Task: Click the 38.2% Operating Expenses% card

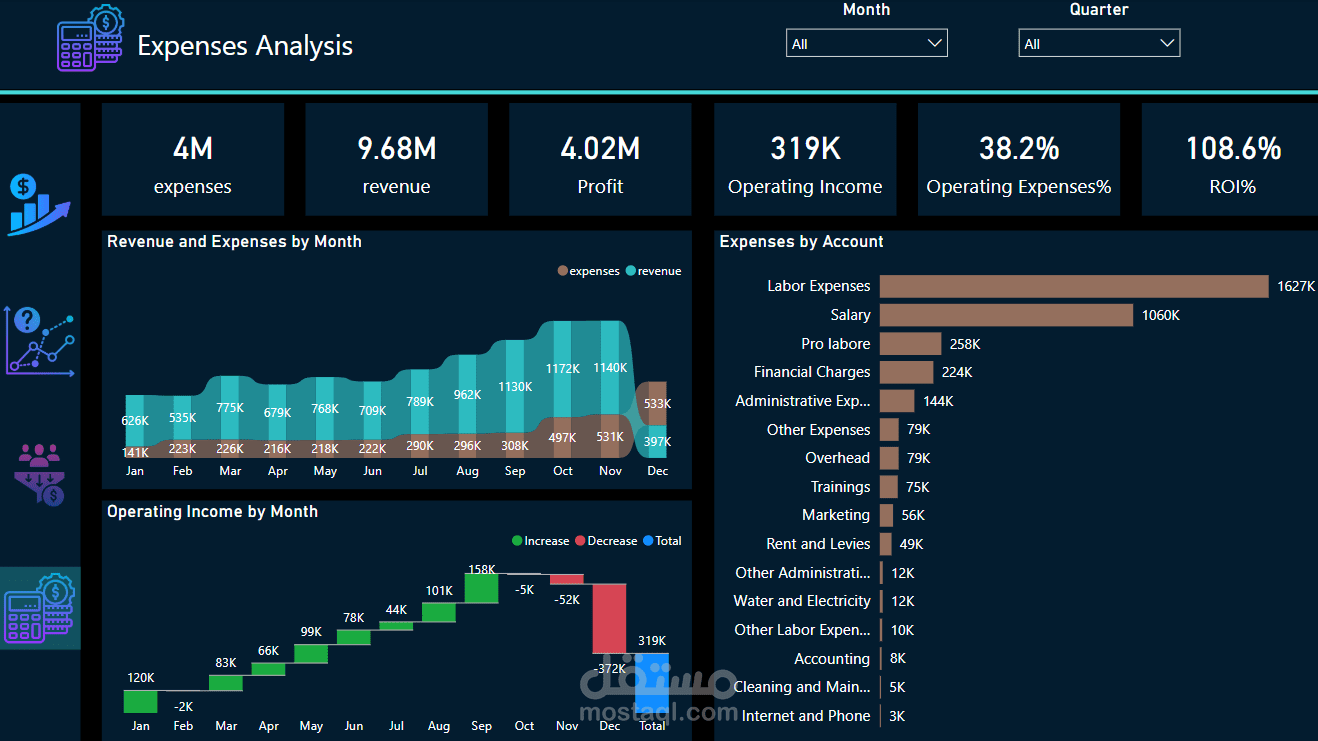Action: pos(1018,158)
